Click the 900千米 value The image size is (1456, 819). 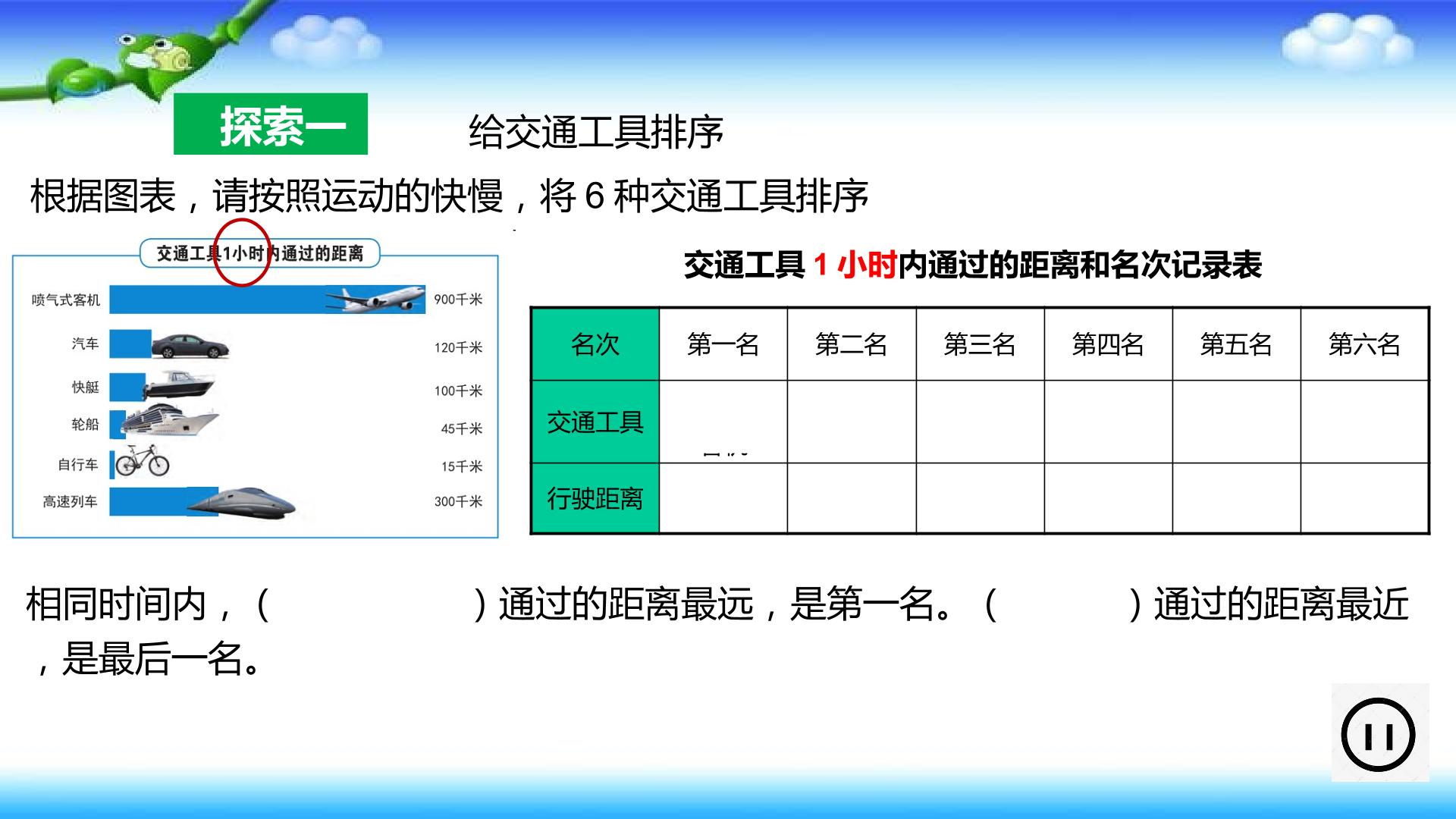click(x=458, y=300)
